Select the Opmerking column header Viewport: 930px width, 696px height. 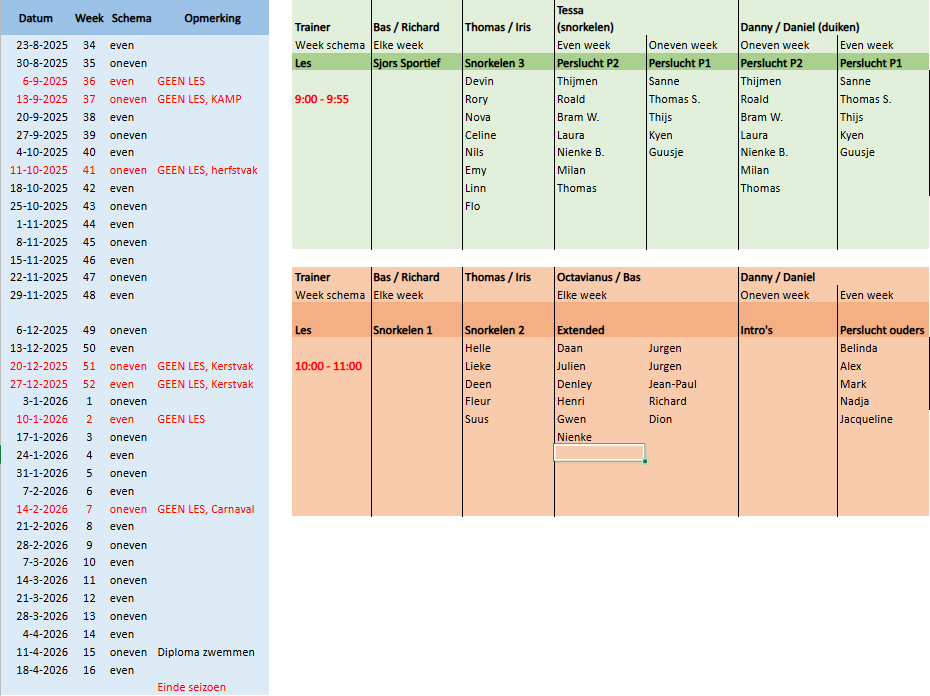[212, 18]
